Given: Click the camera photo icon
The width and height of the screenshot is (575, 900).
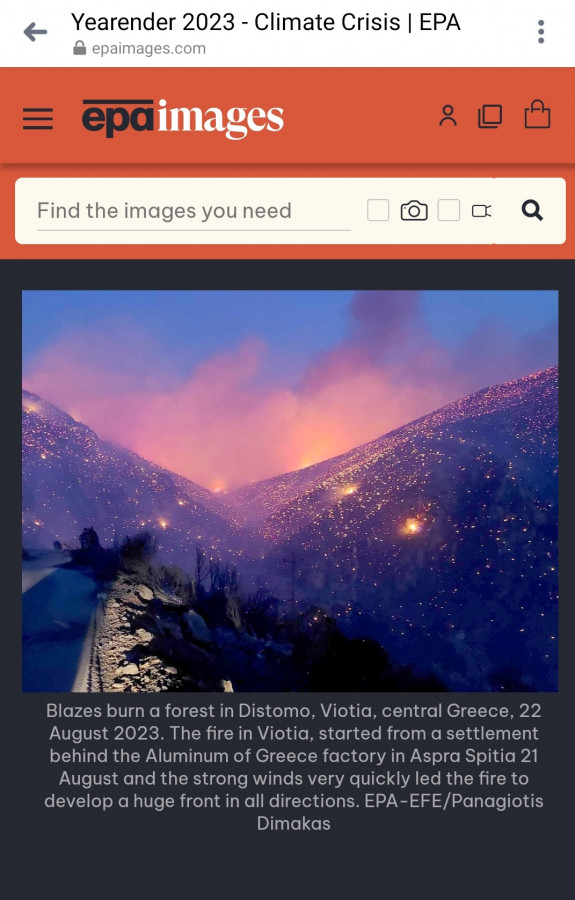Looking at the screenshot, I should pos(414,211).
